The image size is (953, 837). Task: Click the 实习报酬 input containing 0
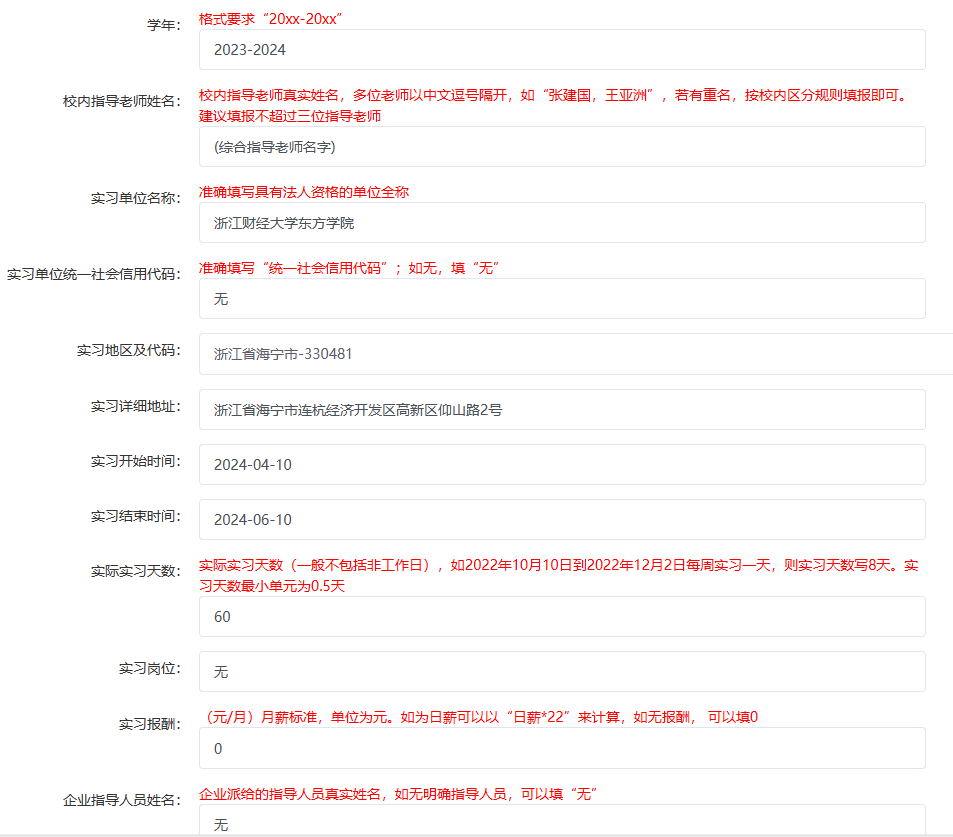562,748
